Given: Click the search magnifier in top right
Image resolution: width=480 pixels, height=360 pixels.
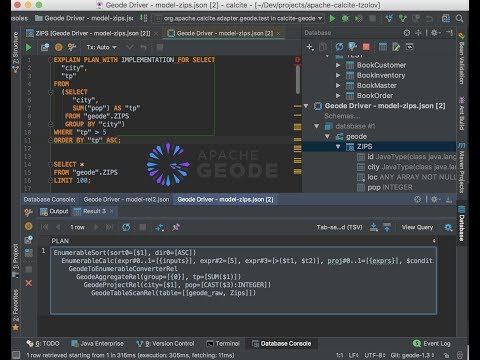Looking at the screenshot, I should coord(459,19).
